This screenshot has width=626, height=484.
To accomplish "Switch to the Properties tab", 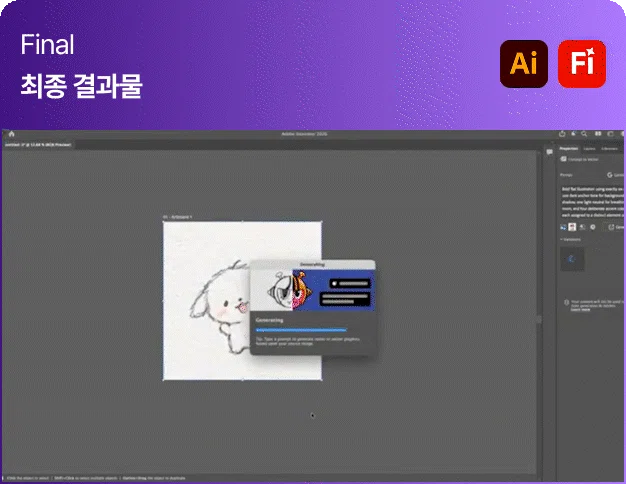I will tap(569, 149).
